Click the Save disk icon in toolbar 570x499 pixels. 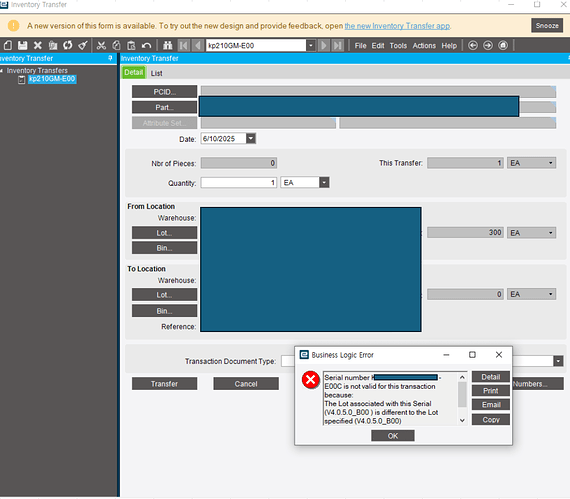click(23, 45)
